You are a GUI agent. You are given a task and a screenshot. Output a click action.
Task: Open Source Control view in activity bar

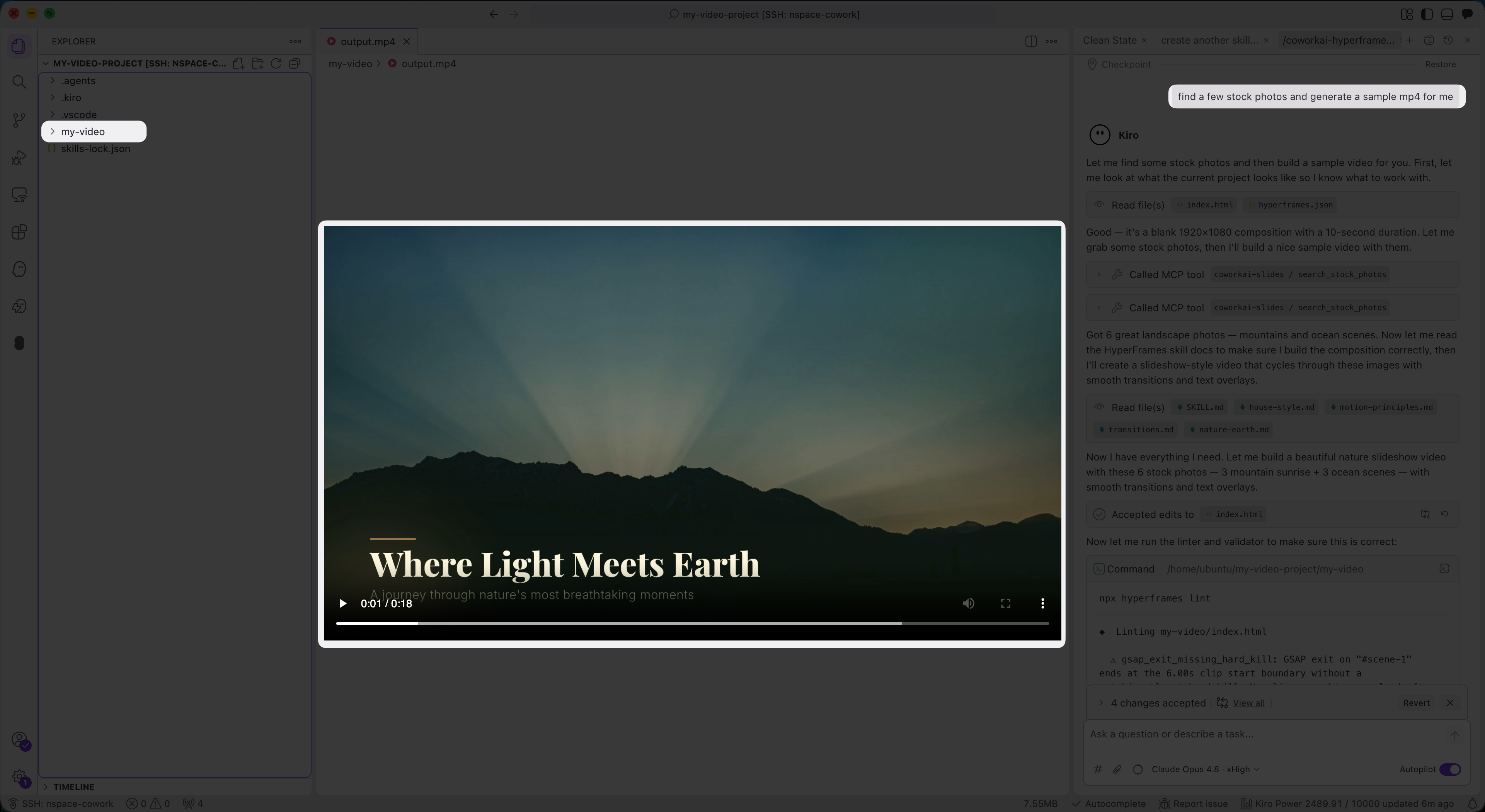coord(19,120)
